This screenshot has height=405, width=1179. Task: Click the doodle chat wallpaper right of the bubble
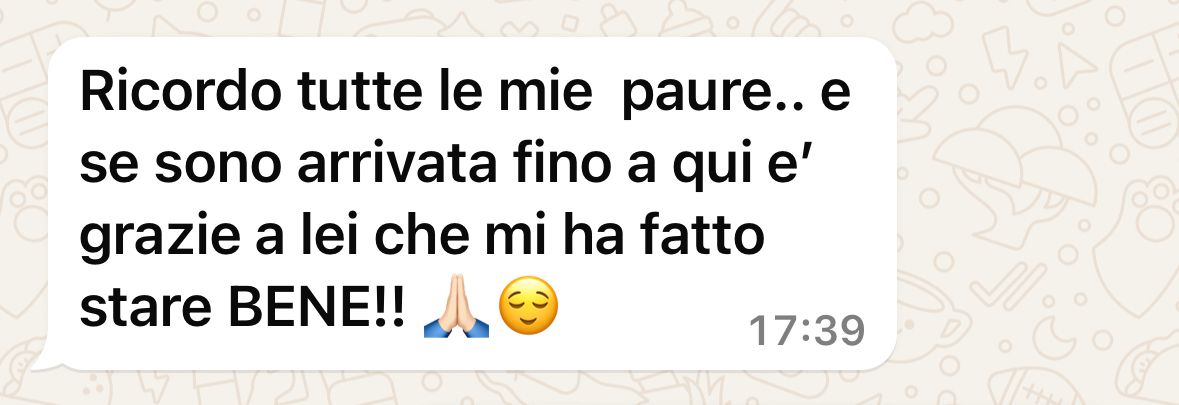(x=1038, y=203)
